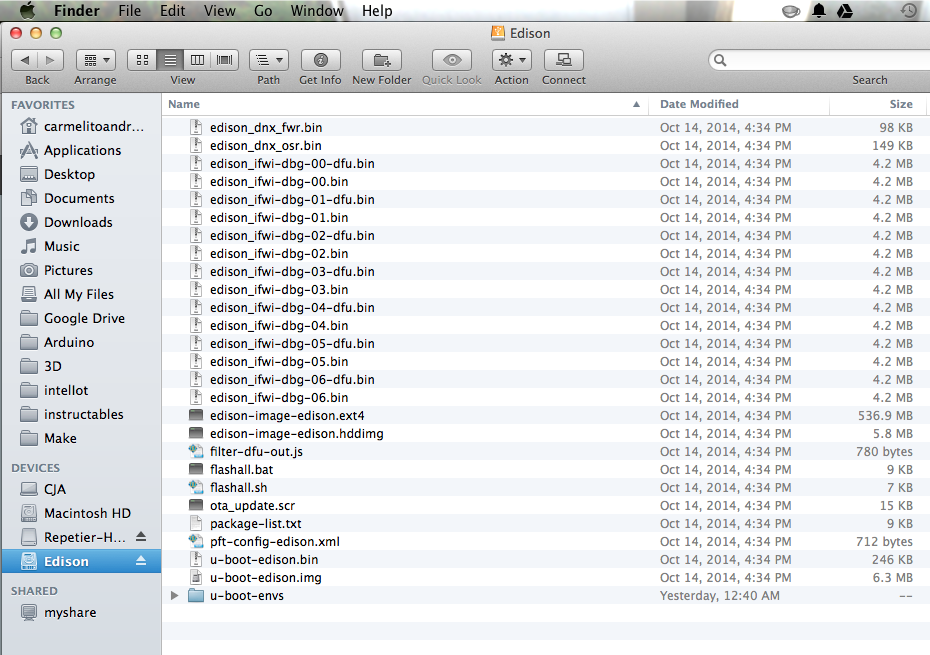The width and height of the screenshot is (930, 655).
Task: Select the pft-config-edison.xml file icon
Action: (196, 541)
